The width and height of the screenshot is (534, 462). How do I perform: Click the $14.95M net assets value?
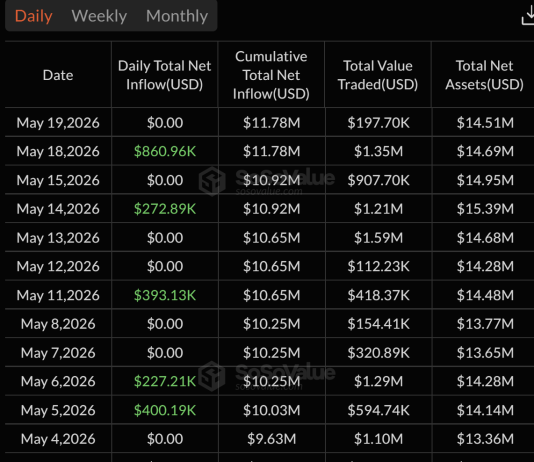coord(485,180)
